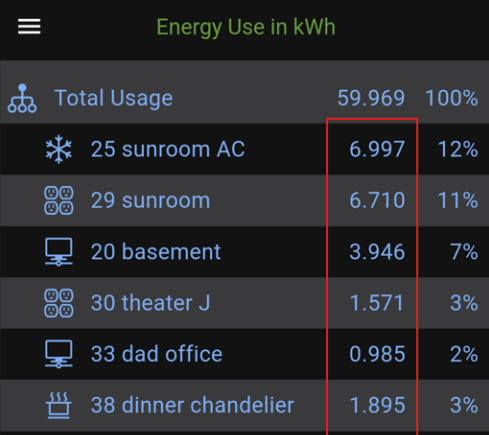The height and width of the screenshot is (435, 489).
Task: Click the 59.969 total kWh value
Action: coord(371,98)
